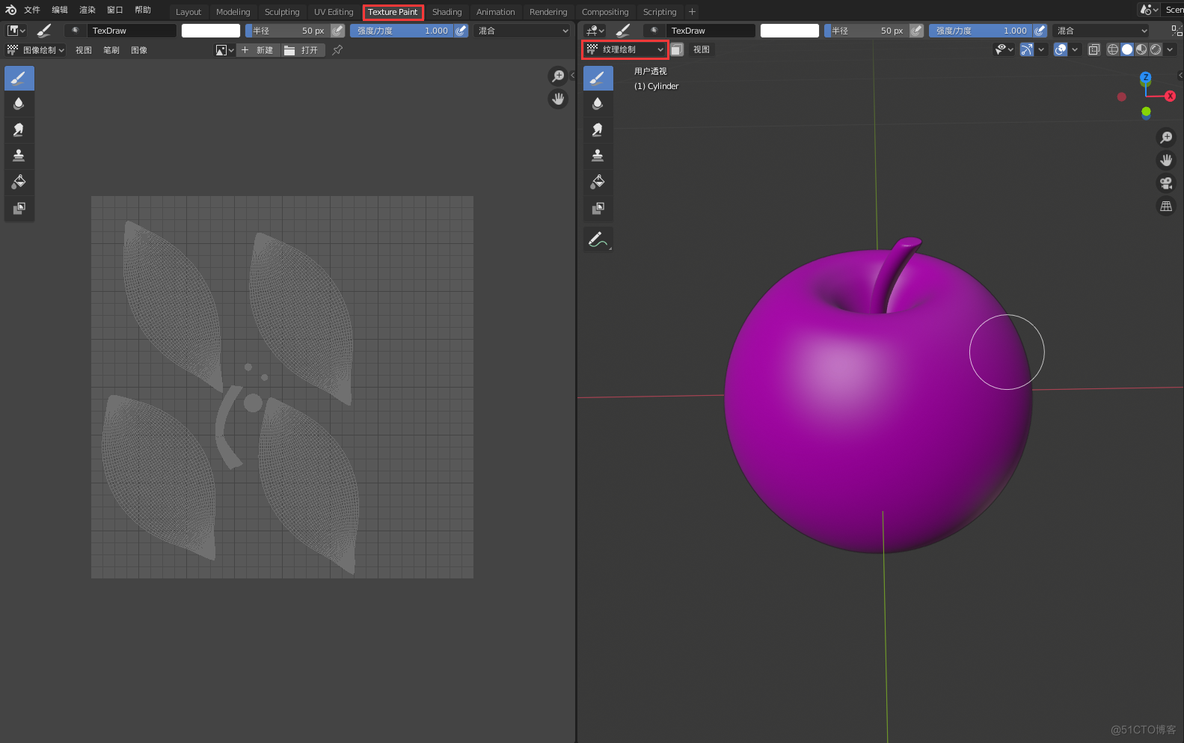
Task: Open image browse dropdown beside 新建
Action: coord(224,50)
